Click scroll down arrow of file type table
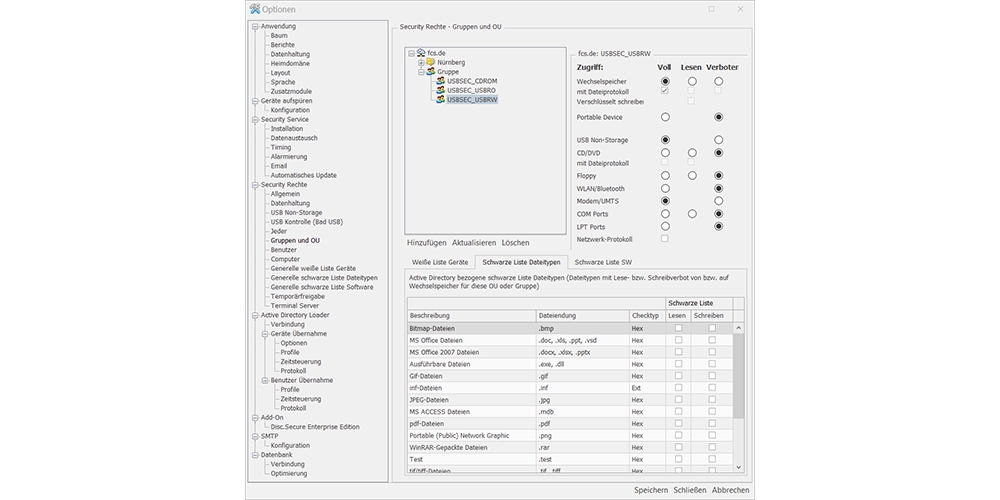 pos(739,467)
